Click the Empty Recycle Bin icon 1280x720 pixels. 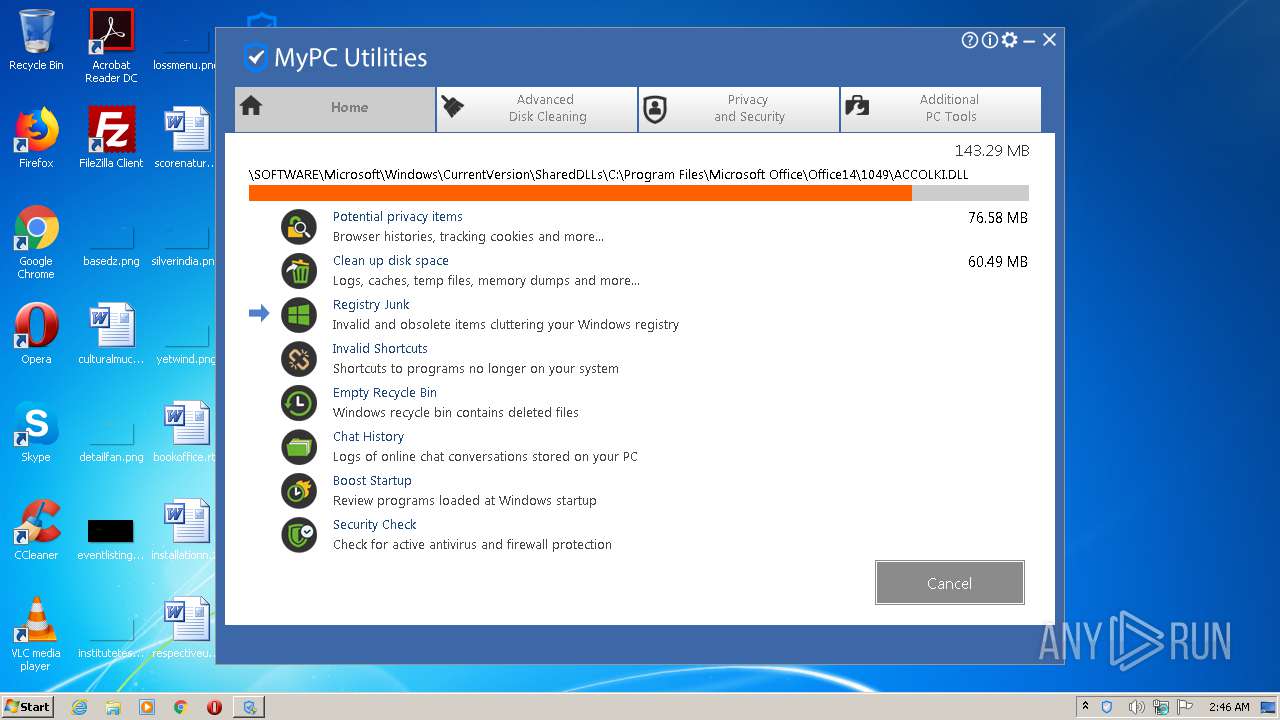click(x=299, y=403)
